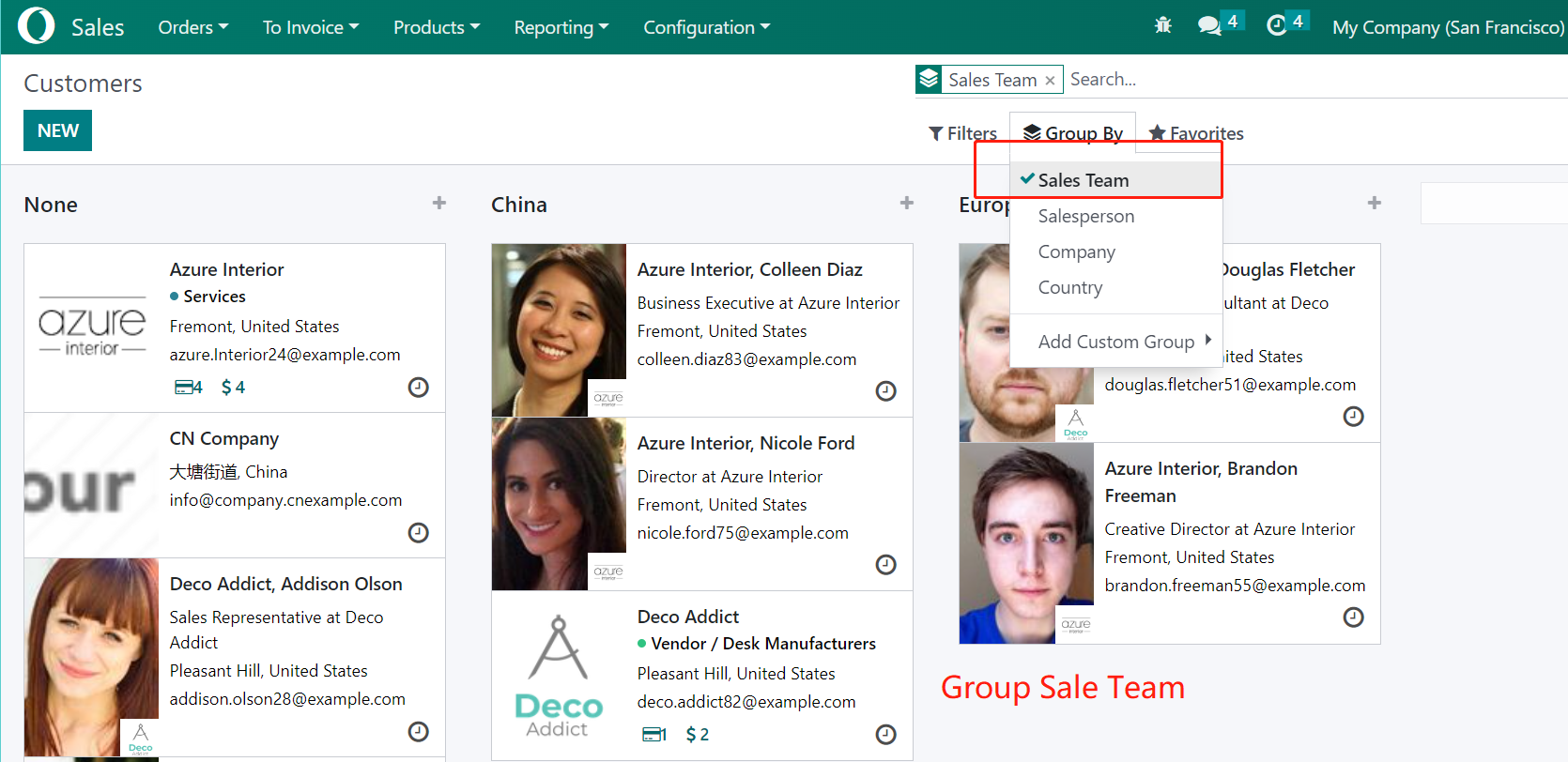Click email colleen.diaz83@example.com
Screen dimensions: 1568x762
click(x=746, y=359)
